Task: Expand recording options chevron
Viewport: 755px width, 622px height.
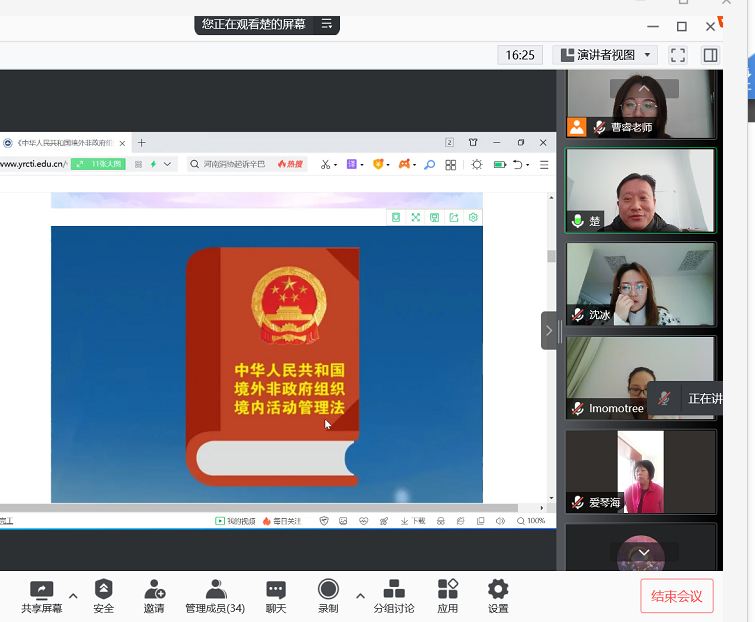Action: coord(360,596)
